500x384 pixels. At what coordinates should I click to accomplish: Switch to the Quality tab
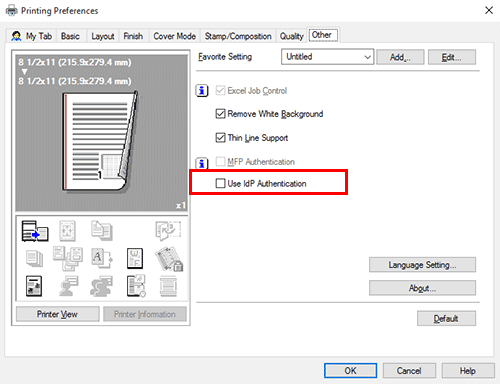pyautogui.click(x=292, y=36)
